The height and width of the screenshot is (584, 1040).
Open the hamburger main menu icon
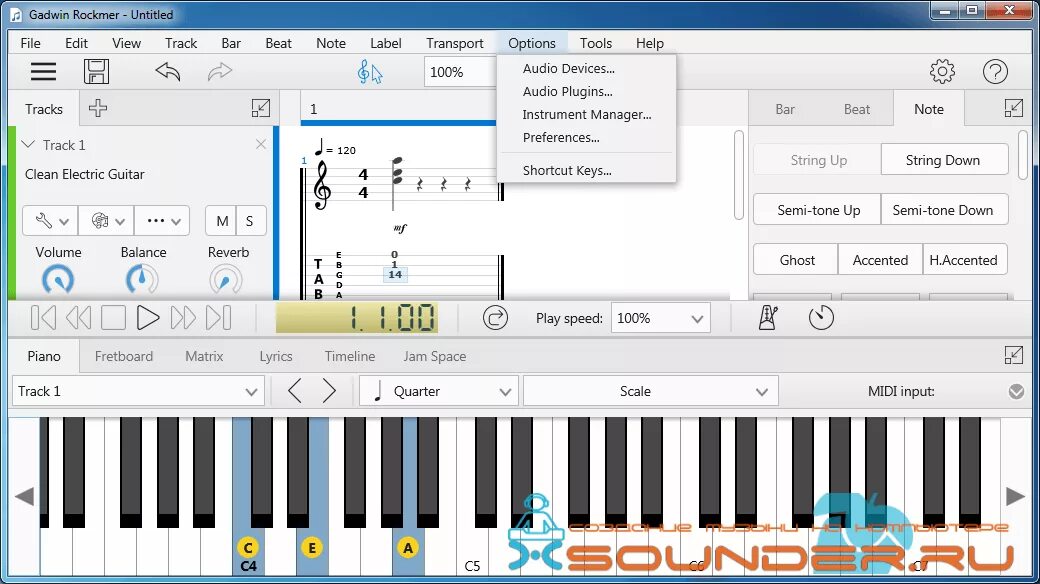[x=43, y=71]
